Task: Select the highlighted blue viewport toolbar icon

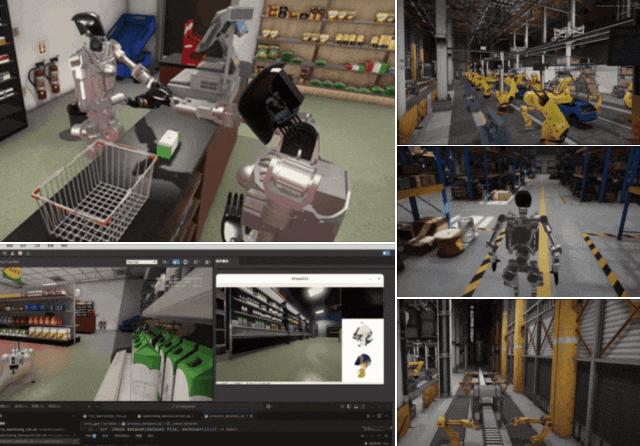Action: point(176,262)
